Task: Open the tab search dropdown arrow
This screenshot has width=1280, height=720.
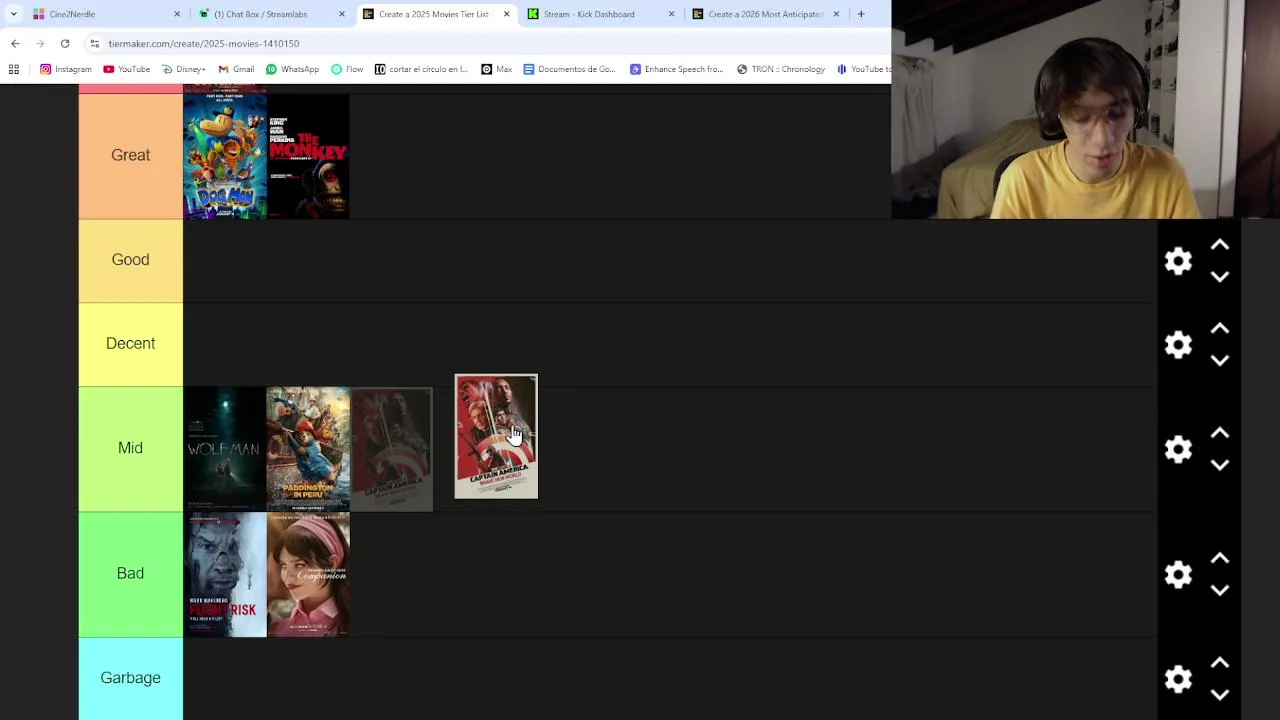Action: 14,14
